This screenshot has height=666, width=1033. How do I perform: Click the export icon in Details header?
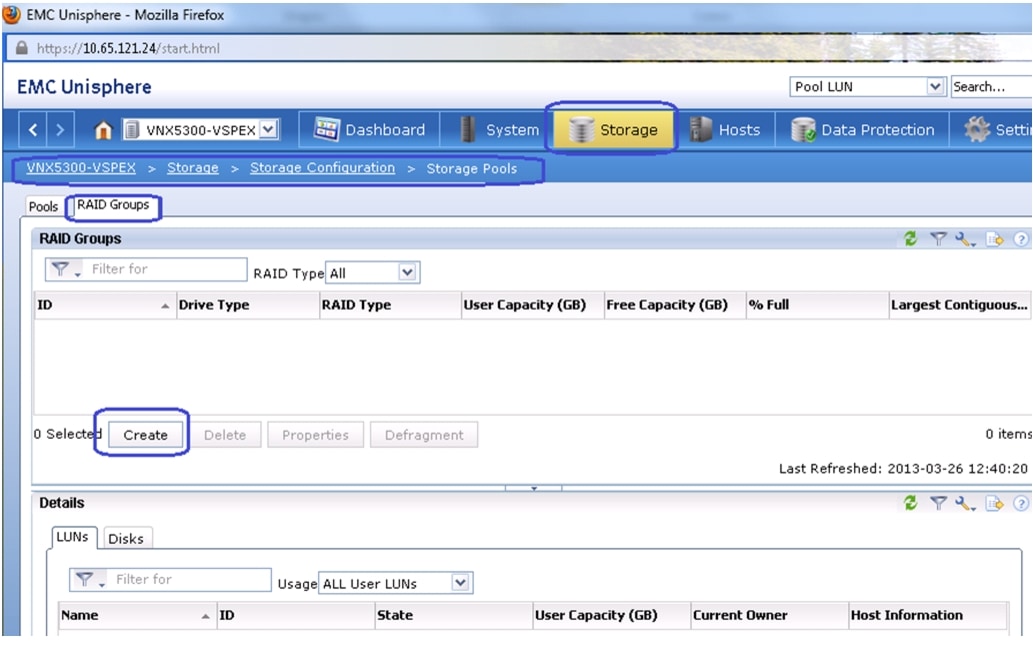tap(994, 503)
